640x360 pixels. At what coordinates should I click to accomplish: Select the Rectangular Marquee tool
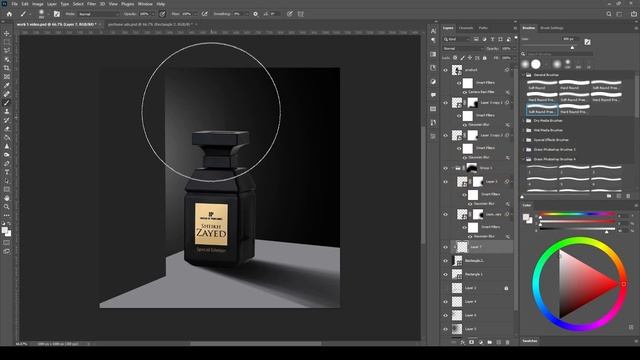(x=7, y=42)
